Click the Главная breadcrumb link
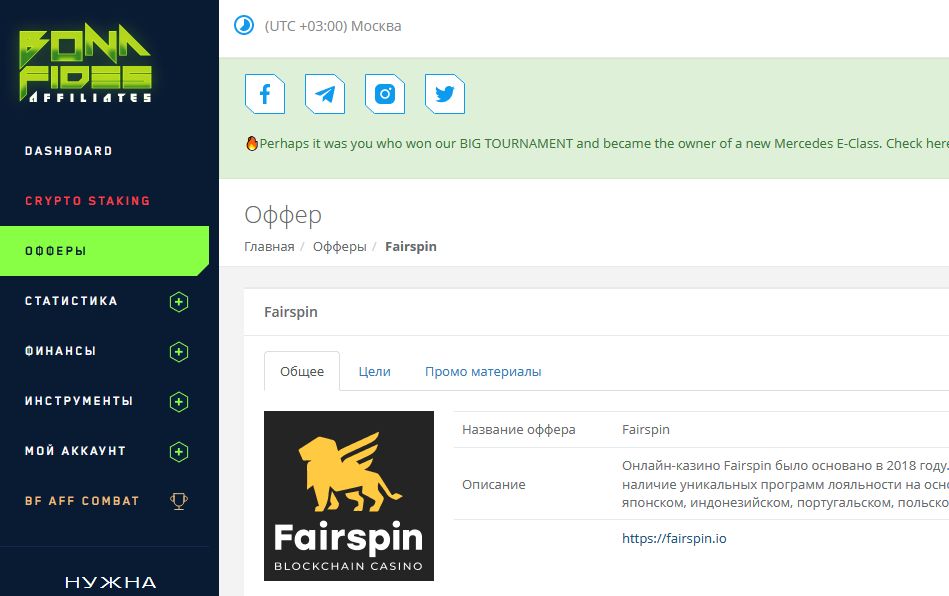This screenshot has height=596, width=949. tap(269, 246)
